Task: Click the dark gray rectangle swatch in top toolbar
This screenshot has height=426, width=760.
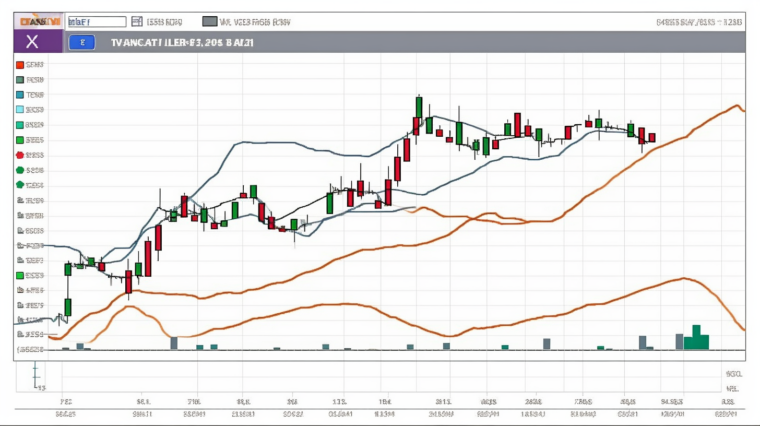Action: click(x=209, y=20)
